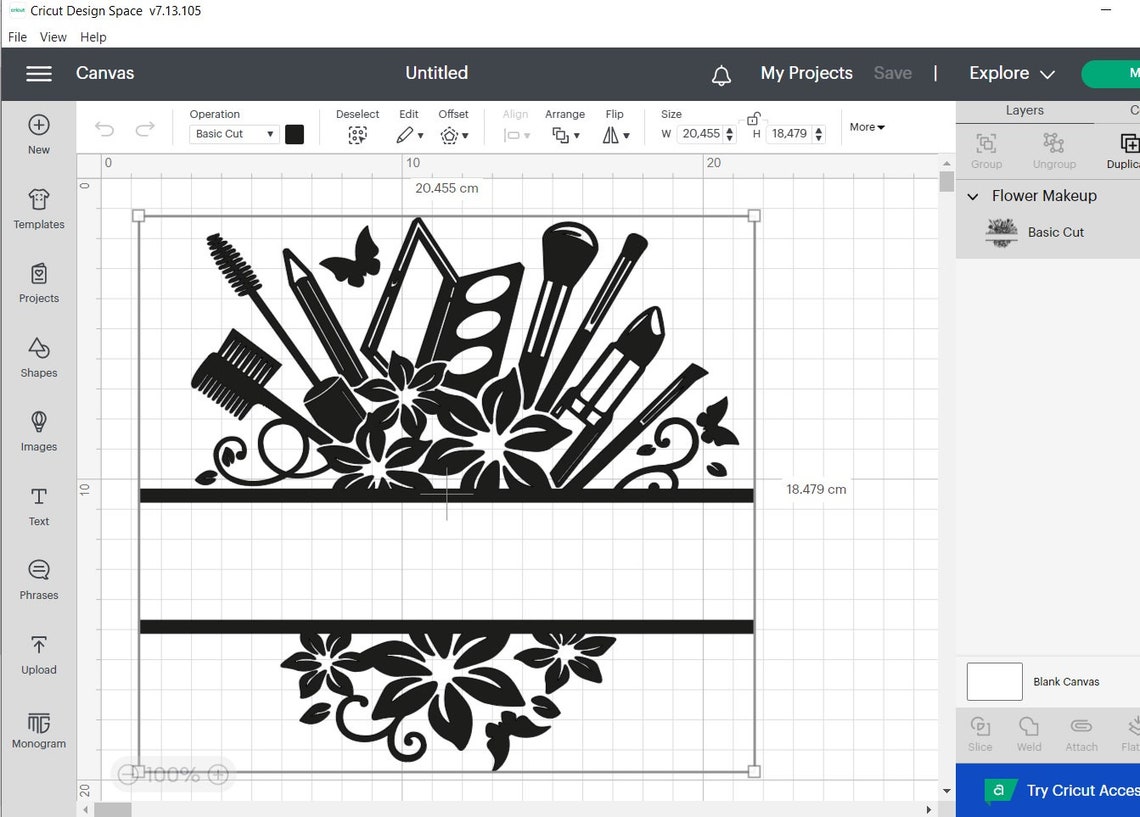Click the My Projects button
This screenshot has height=817, width=1140.
(x=806, y=73)
